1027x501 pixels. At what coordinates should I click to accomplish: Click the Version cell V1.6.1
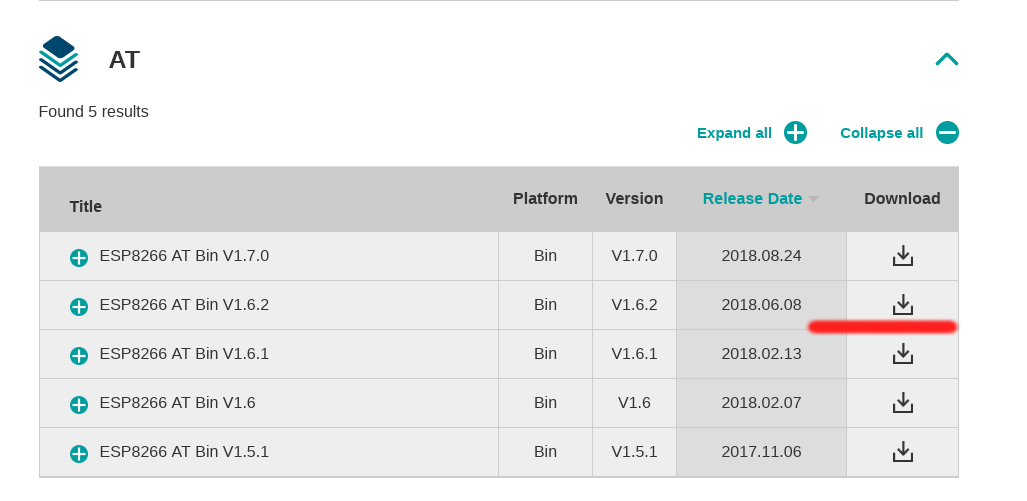[x=634, y=354]
